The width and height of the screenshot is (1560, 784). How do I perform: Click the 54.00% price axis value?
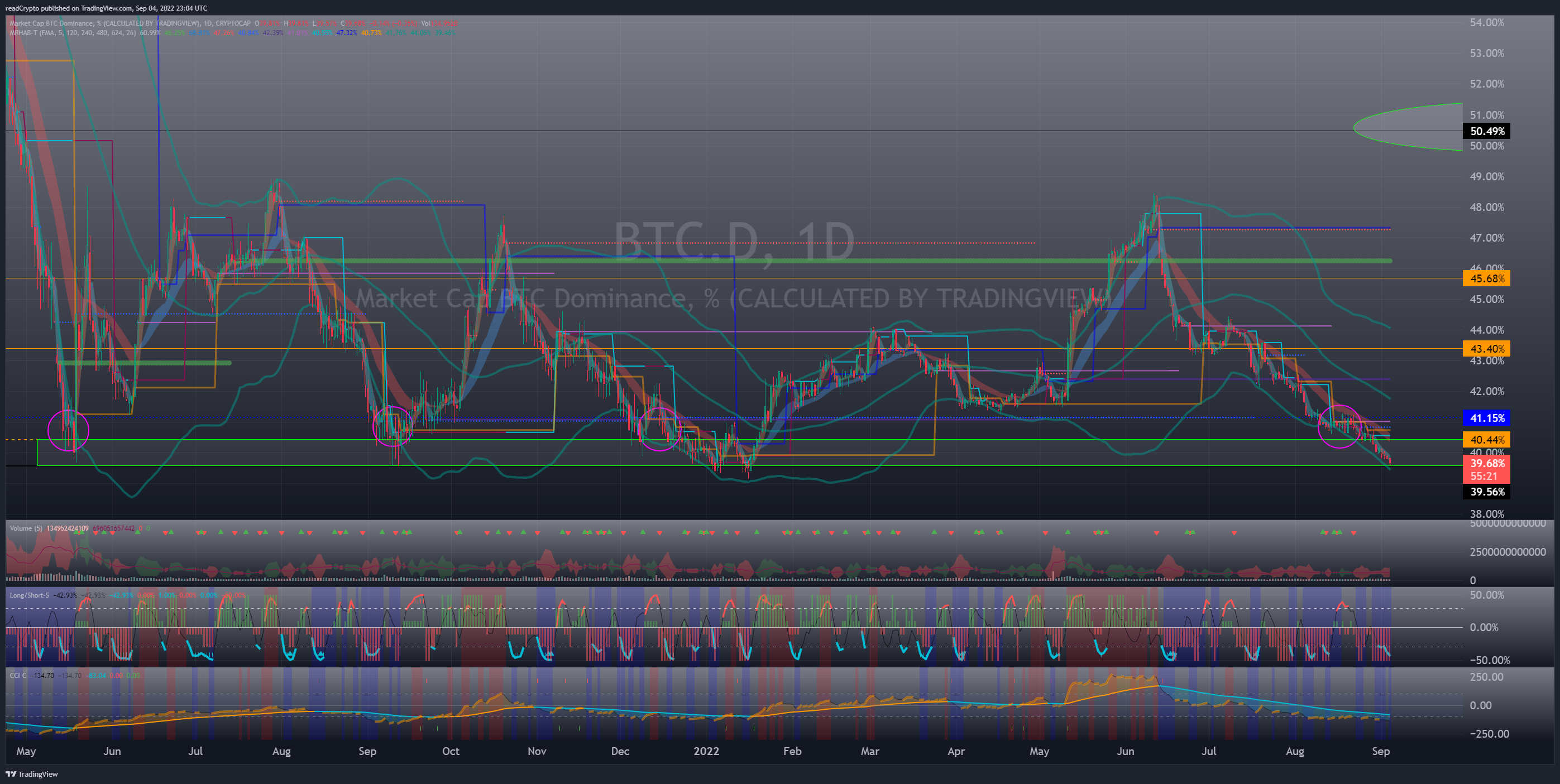coord(1487,22)
